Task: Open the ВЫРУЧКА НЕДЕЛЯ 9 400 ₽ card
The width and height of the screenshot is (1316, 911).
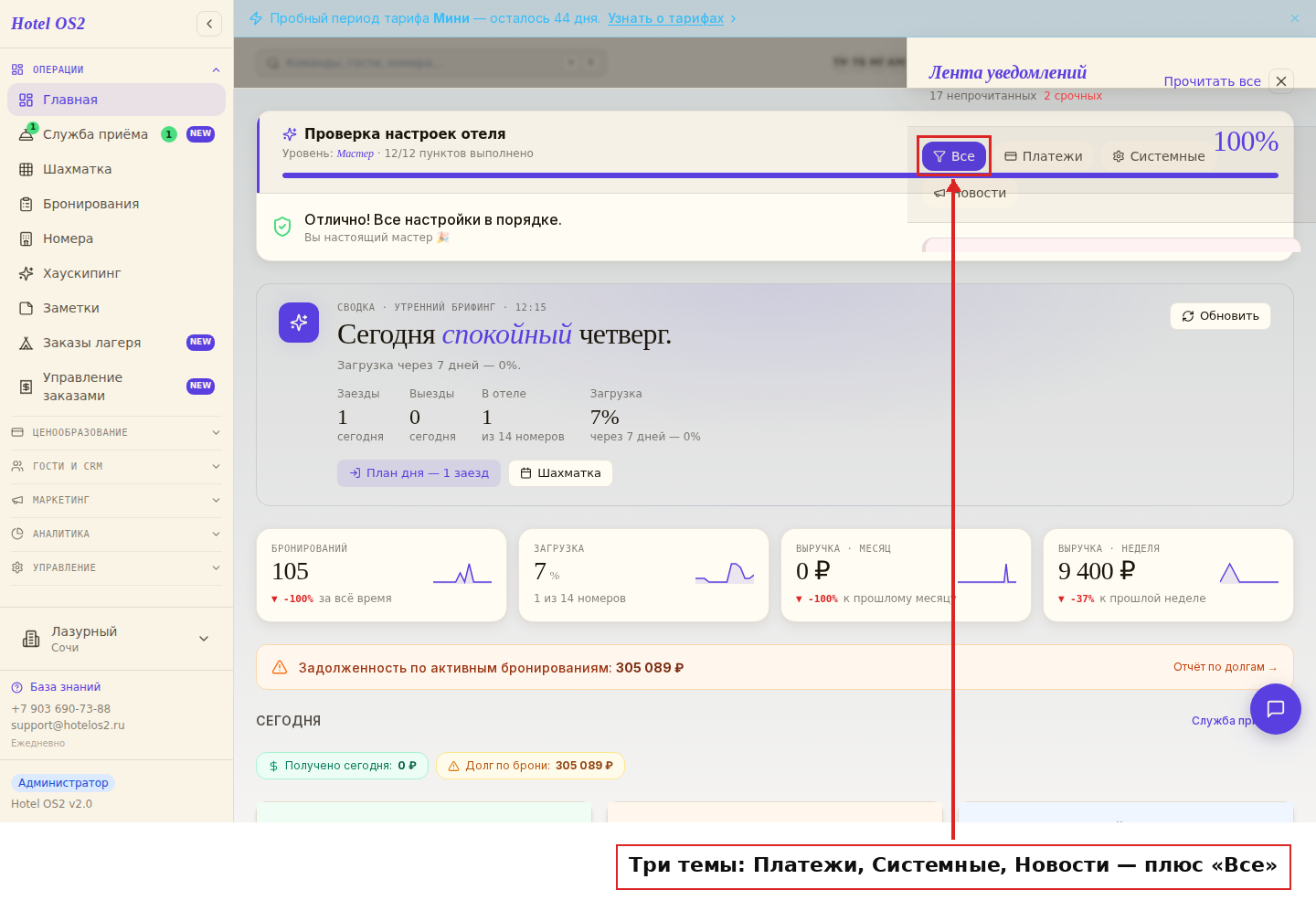Action: (1168, 576)
